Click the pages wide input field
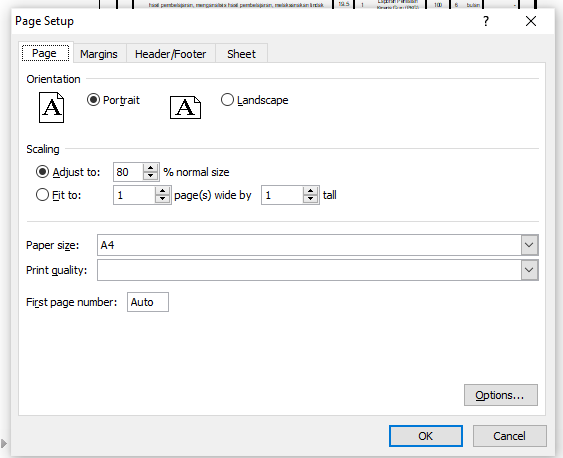Viewport: 563px width, 458px height. click(x=134, y=195)
